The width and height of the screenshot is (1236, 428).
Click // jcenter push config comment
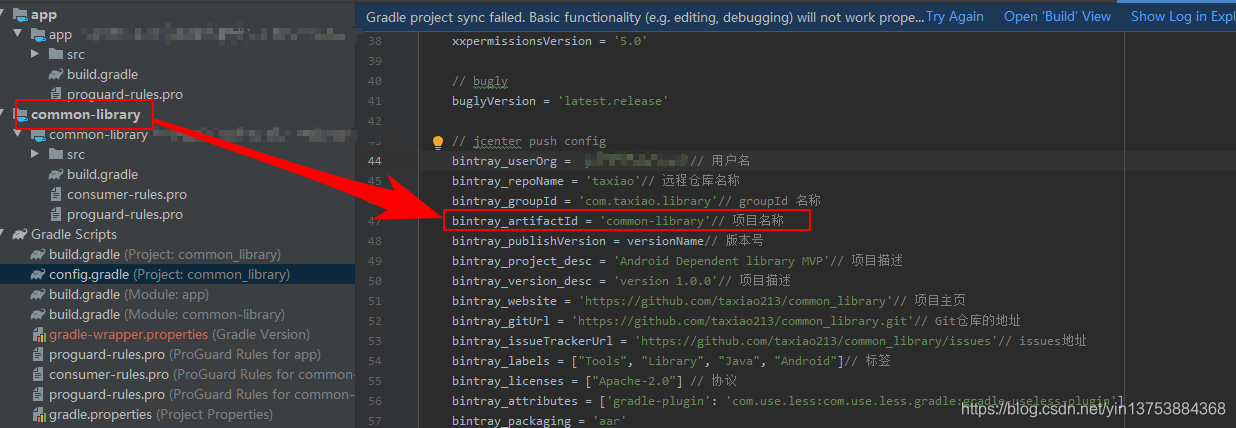click(x=528, y=141)
